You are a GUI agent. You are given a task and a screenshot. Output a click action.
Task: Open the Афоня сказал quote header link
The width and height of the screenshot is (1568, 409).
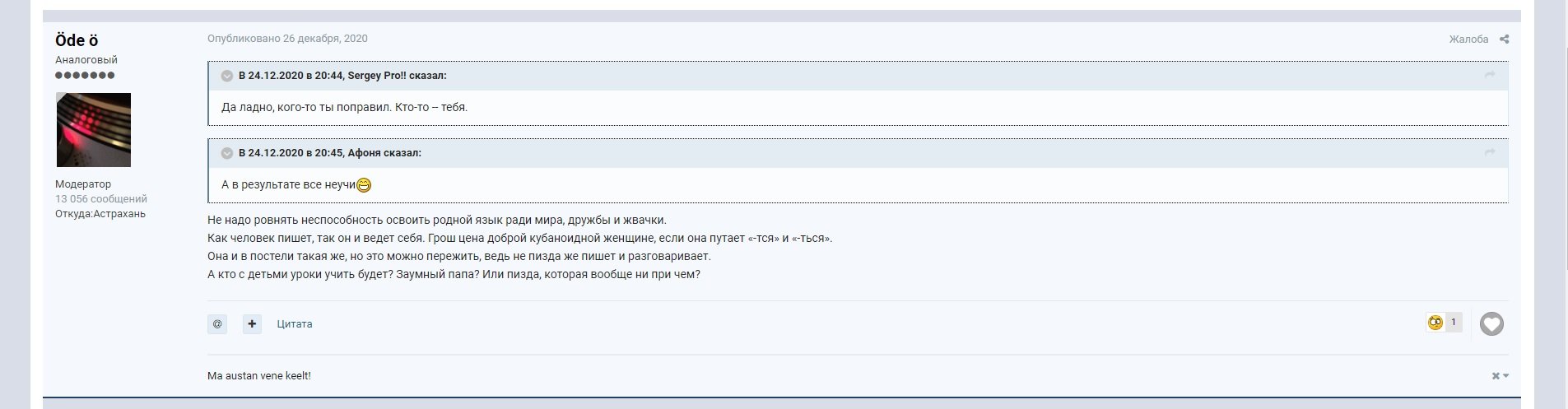[x=329, y=153]
